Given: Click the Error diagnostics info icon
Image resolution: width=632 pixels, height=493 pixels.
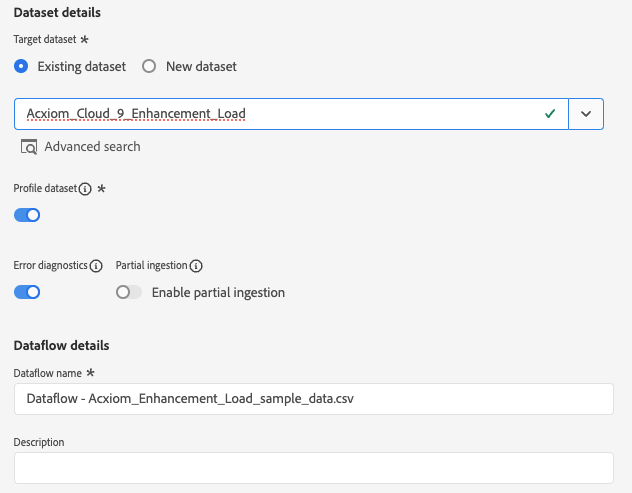Looking at the screenshot, I should 96,266.
